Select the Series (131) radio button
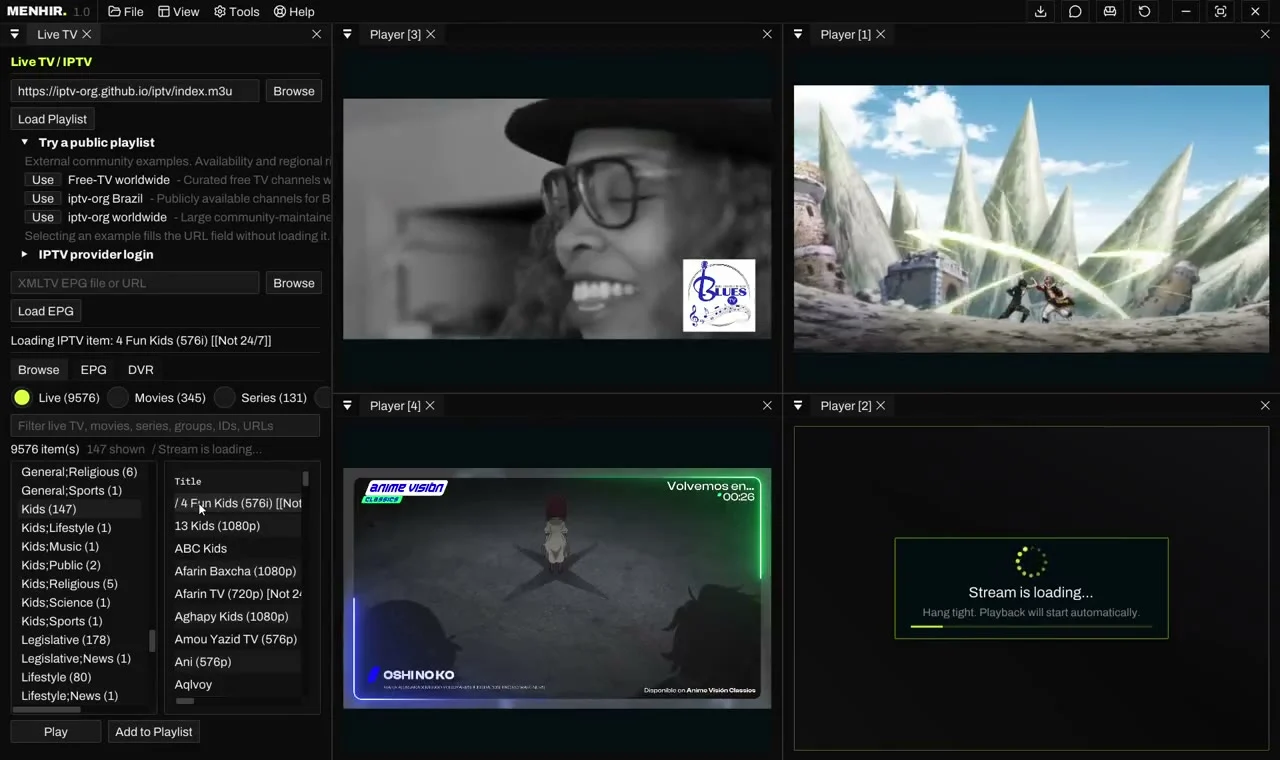 pos(225,398)
